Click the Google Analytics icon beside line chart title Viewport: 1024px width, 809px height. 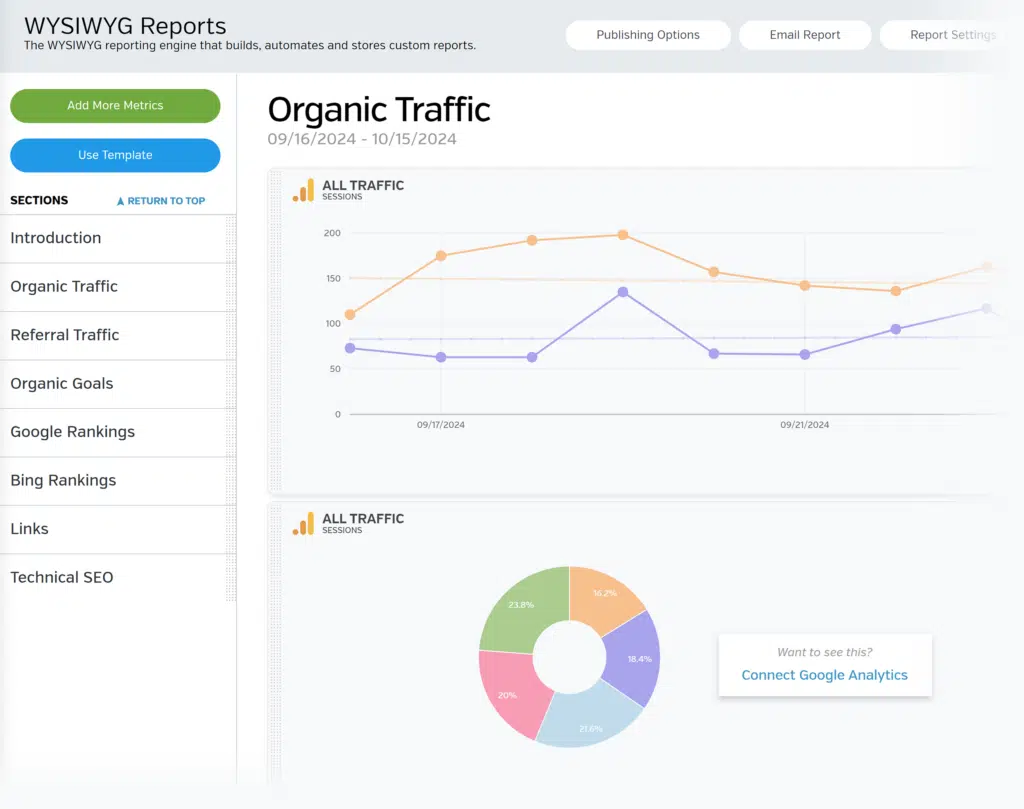click(303, 190)
